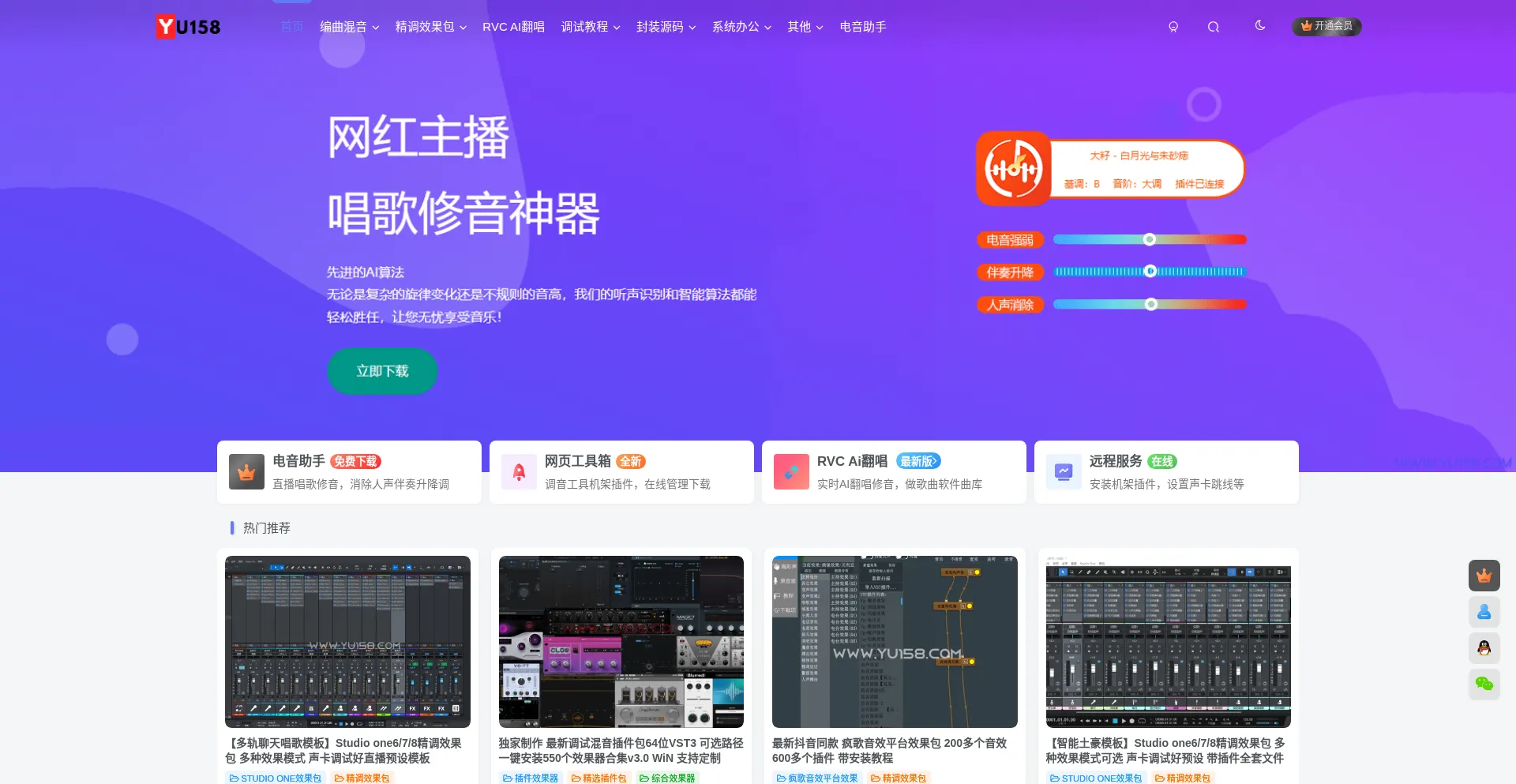Adjust the 人声消除 slider handle
The height and width of the screenshot is (784, 1516).
pos(1151,304)
